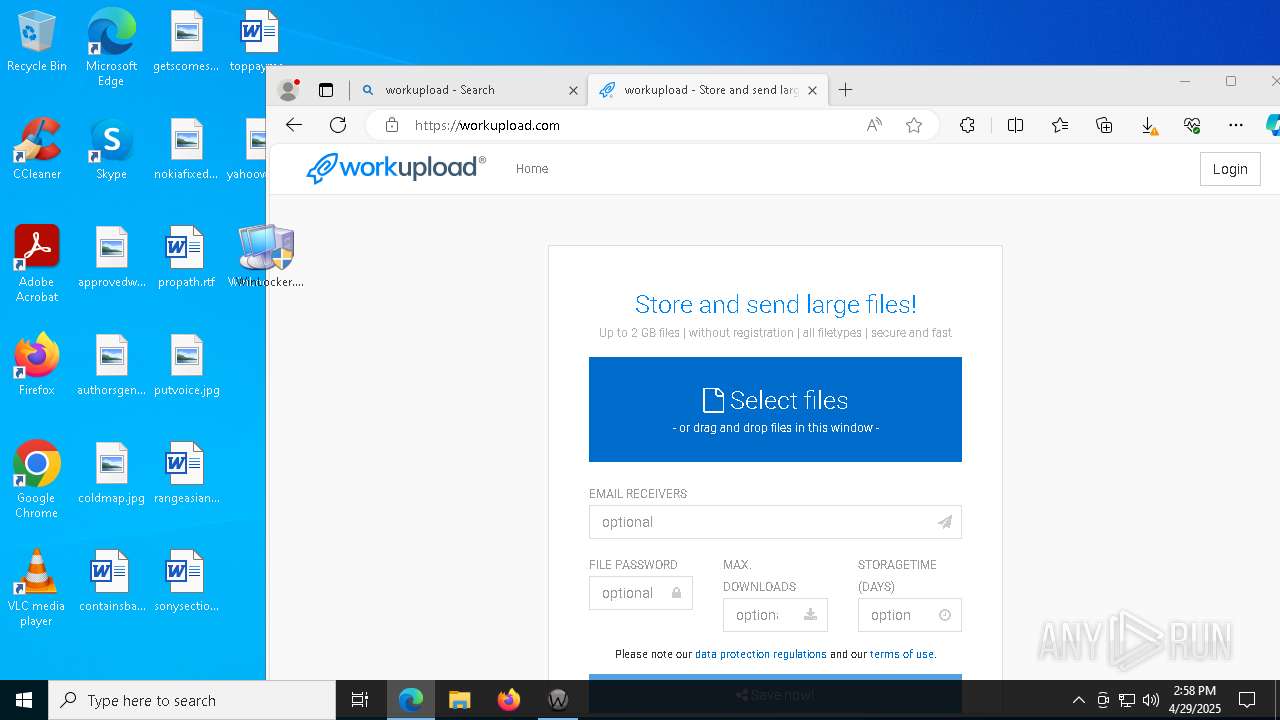Click Home in workupload navigation
Viewport: 1280px width, 720px height.
pyautogui.click(x=532, y=169)
